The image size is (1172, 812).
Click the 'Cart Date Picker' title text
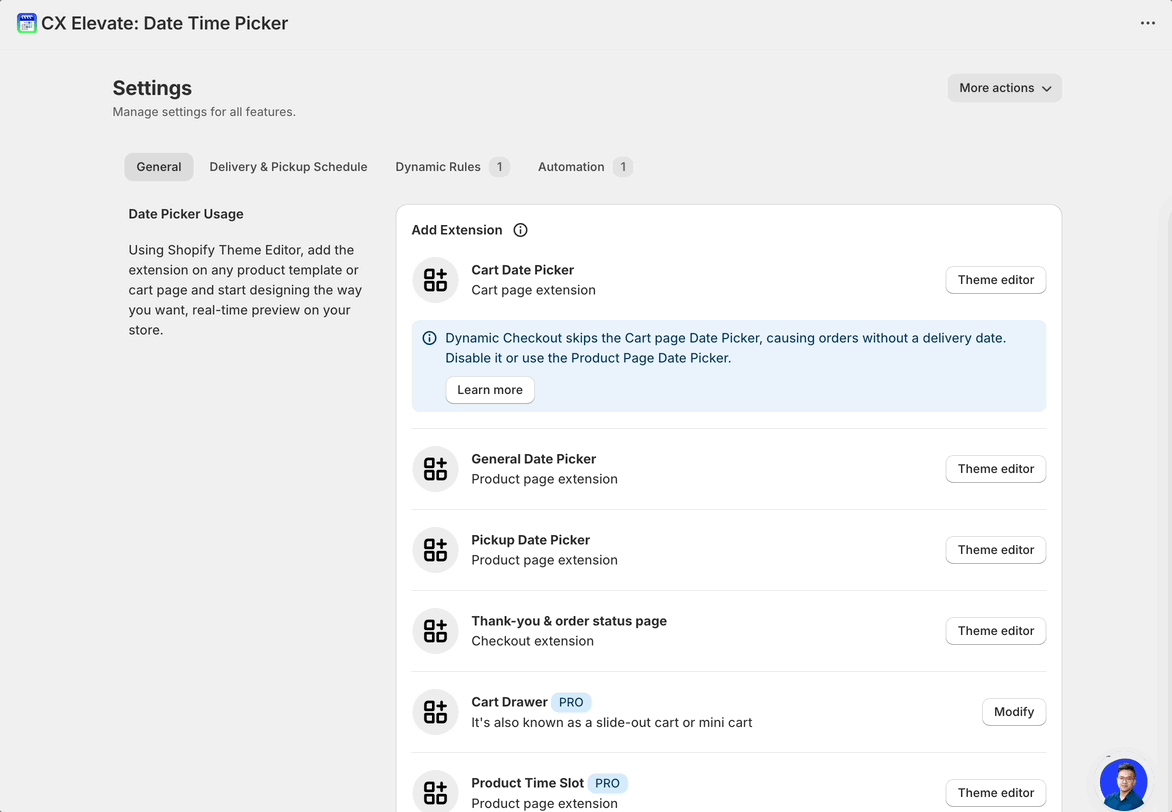click(x=522, y=270)
